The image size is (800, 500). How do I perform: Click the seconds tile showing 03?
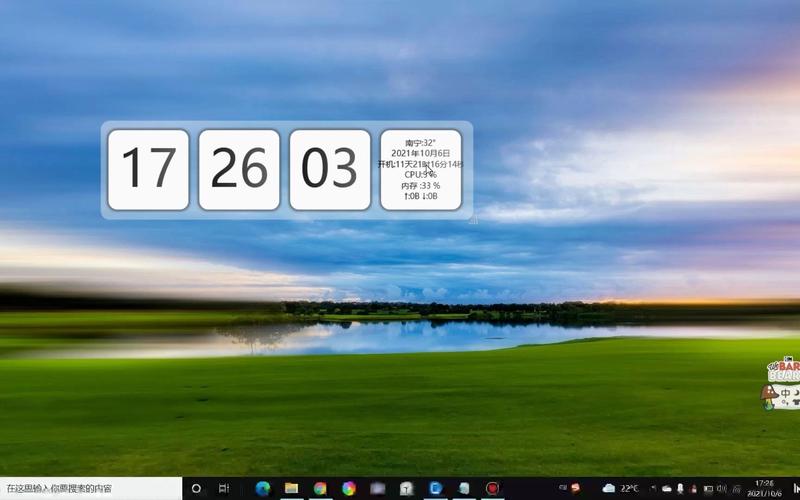330,170
